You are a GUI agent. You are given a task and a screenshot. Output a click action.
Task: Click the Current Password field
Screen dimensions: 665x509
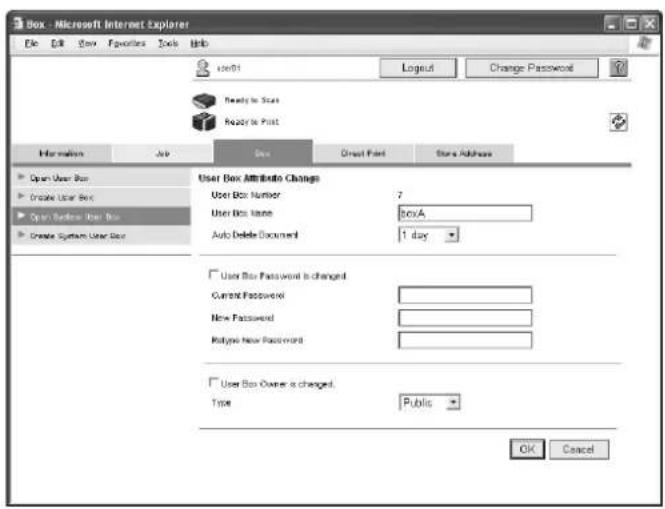465,295
